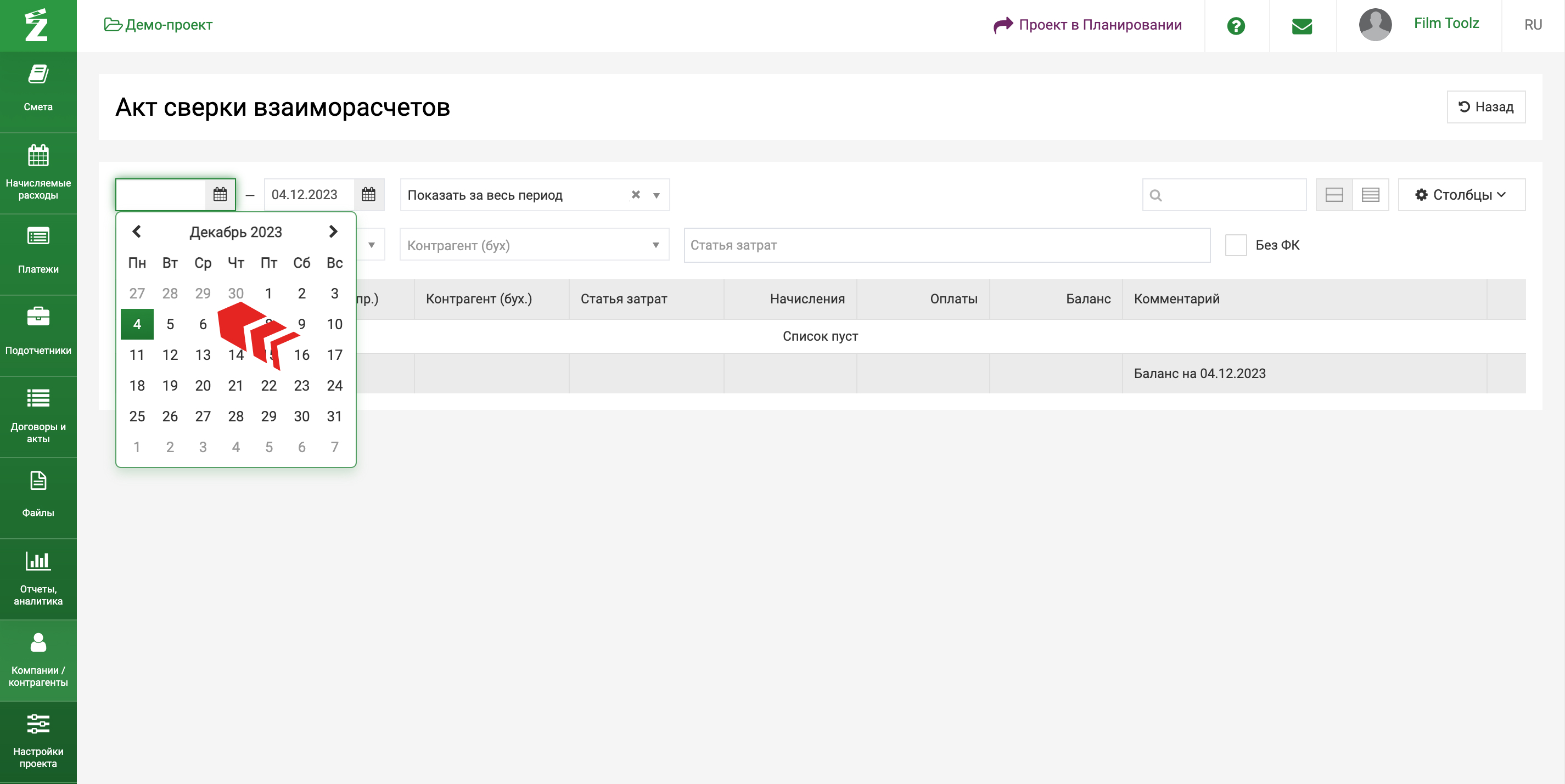
Task: Click the help question mark icon
Action: [1236, 25]
